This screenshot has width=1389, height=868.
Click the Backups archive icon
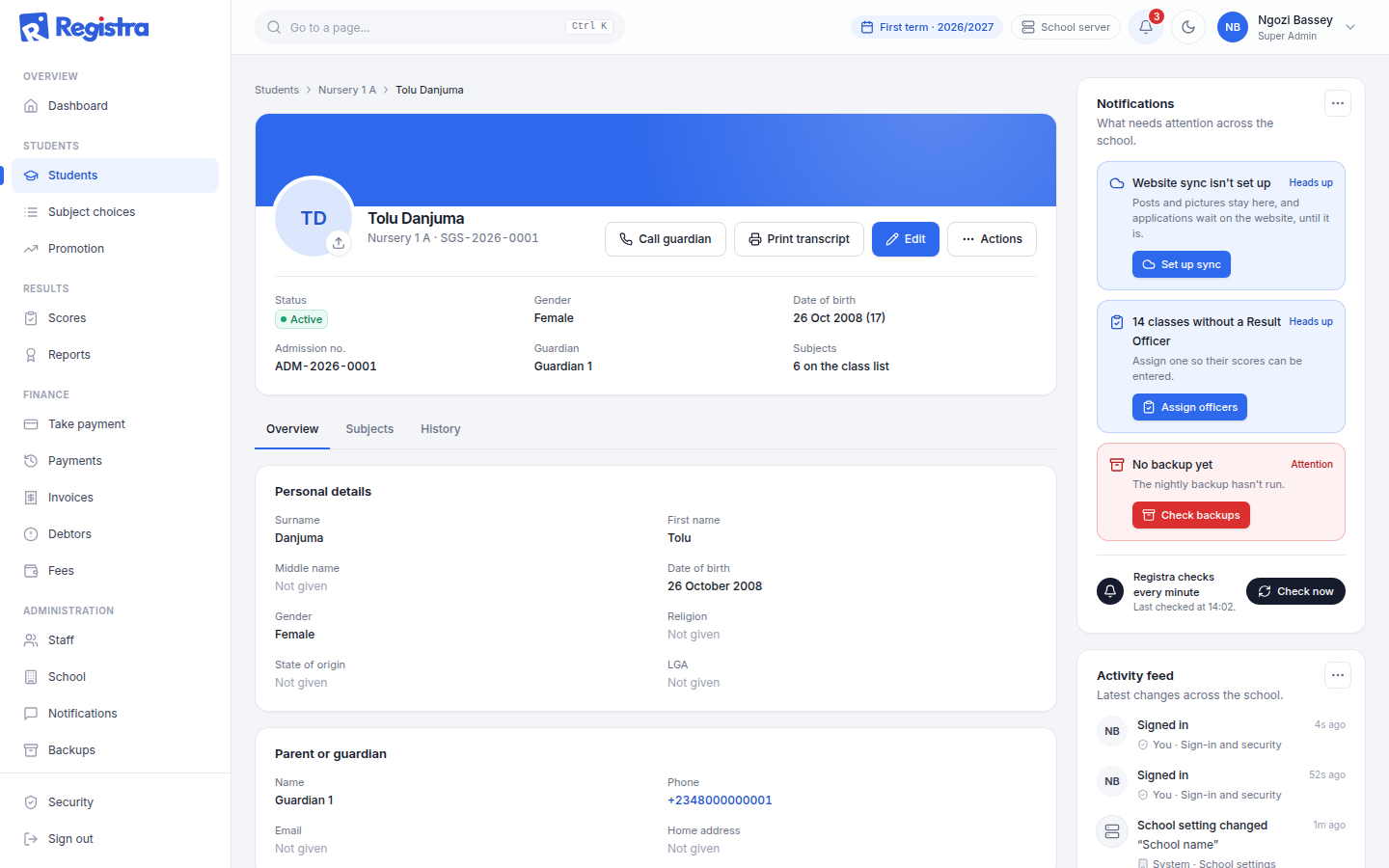31,750
